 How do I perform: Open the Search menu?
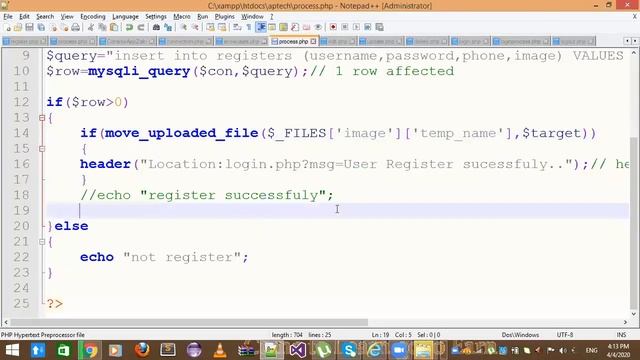[x=45, y=16]
